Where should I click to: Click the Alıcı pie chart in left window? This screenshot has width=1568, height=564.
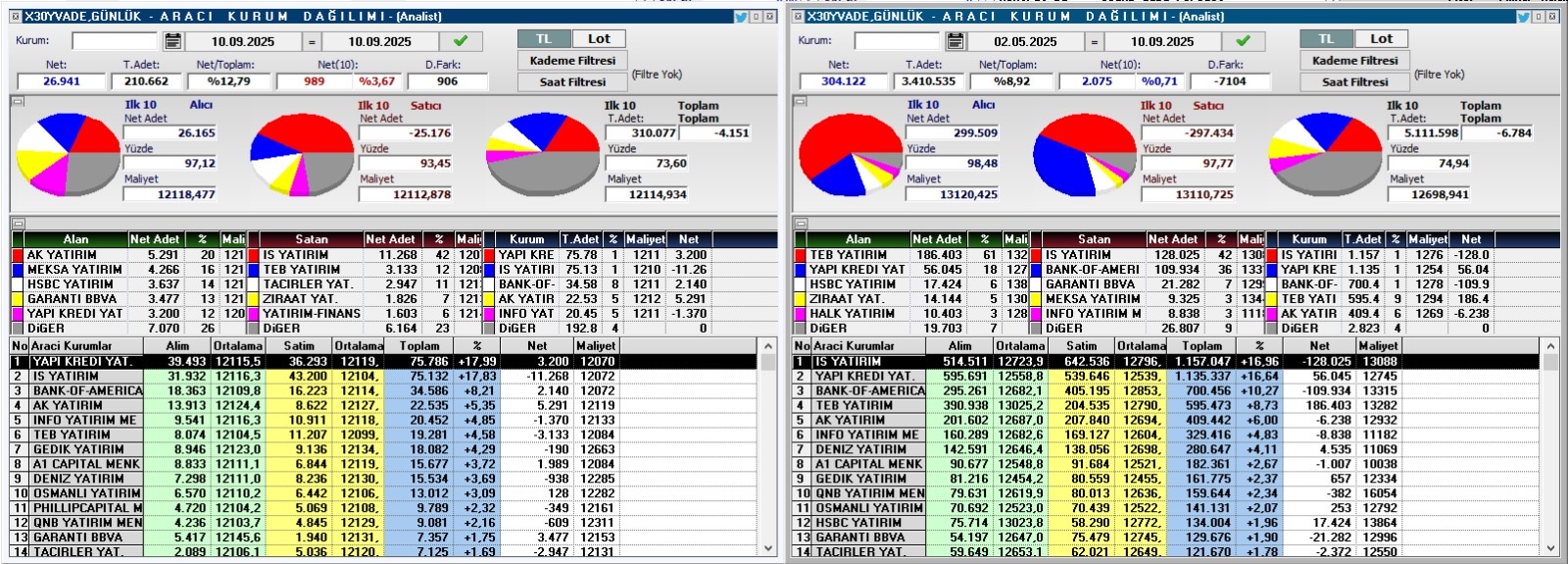click(67, 154)
